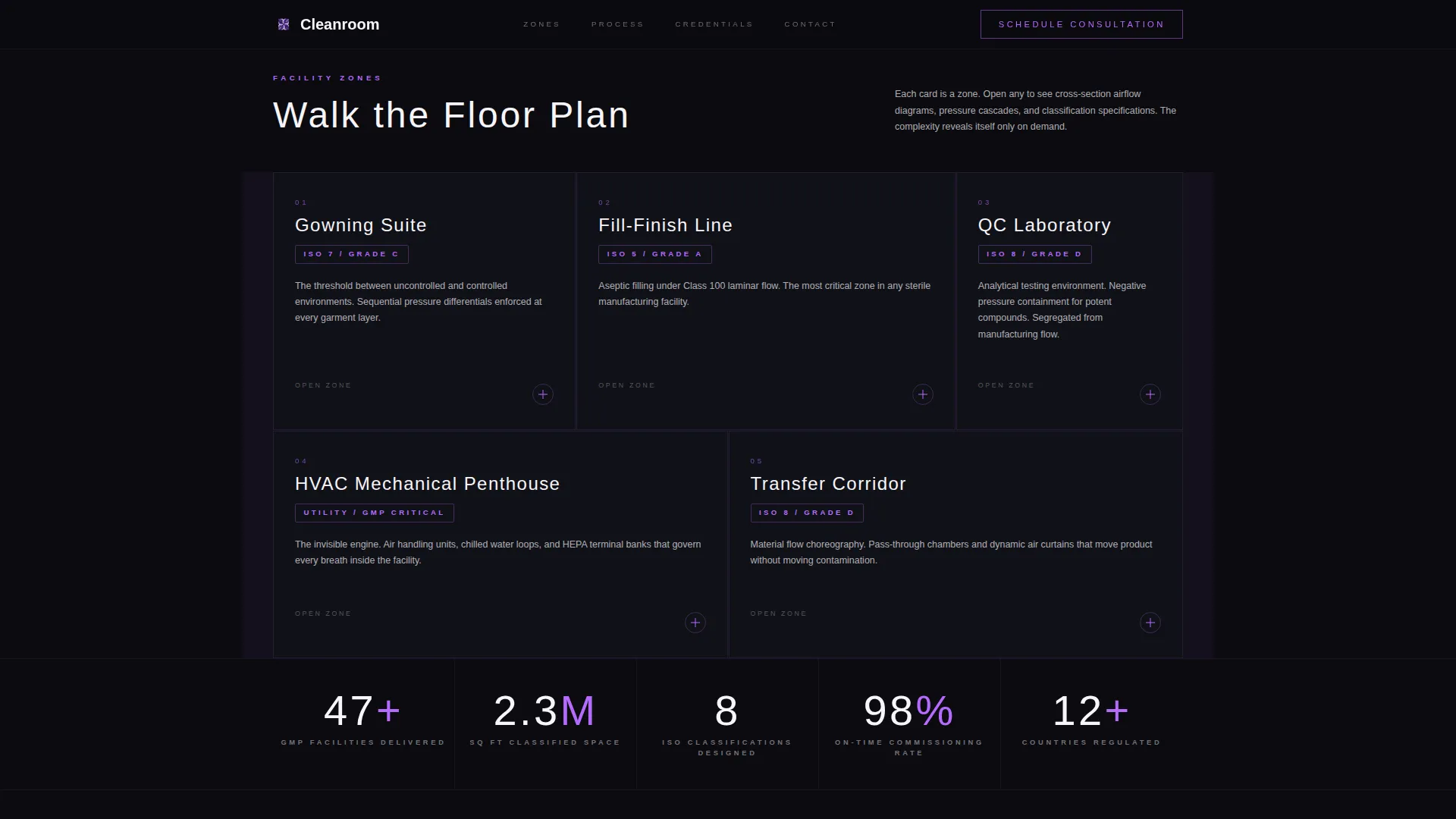Click Open Zone on Transfer Corridor card
Viewport: 1456px width, 819px height.
[x=779, y=613]
